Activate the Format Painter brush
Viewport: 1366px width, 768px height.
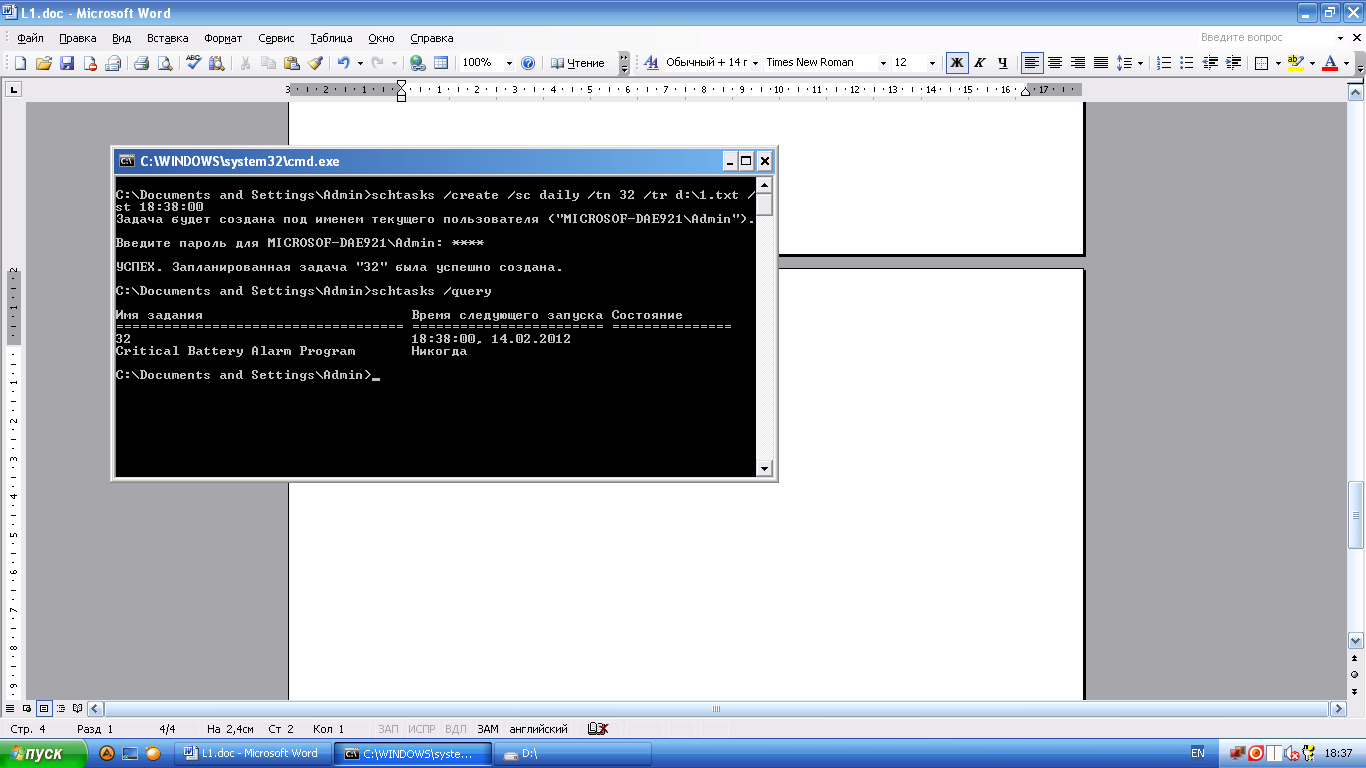(x=314, y=63)
